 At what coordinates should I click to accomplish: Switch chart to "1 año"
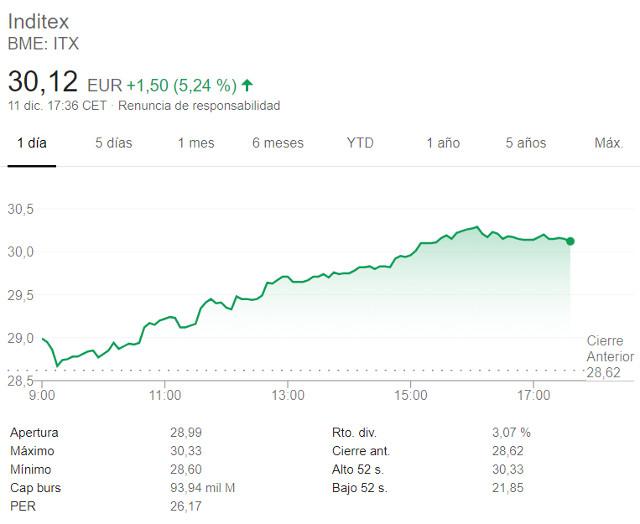[x=443, y=143]
